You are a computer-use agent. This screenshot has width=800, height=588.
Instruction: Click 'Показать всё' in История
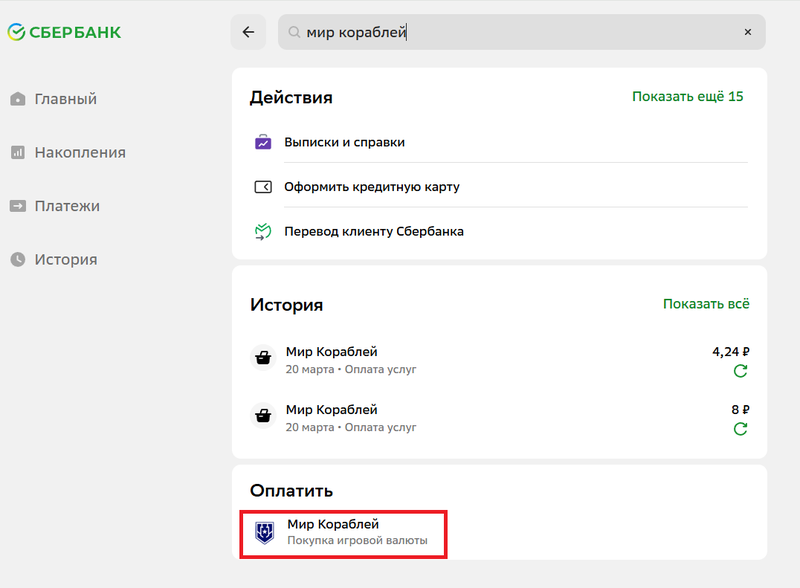706,304
